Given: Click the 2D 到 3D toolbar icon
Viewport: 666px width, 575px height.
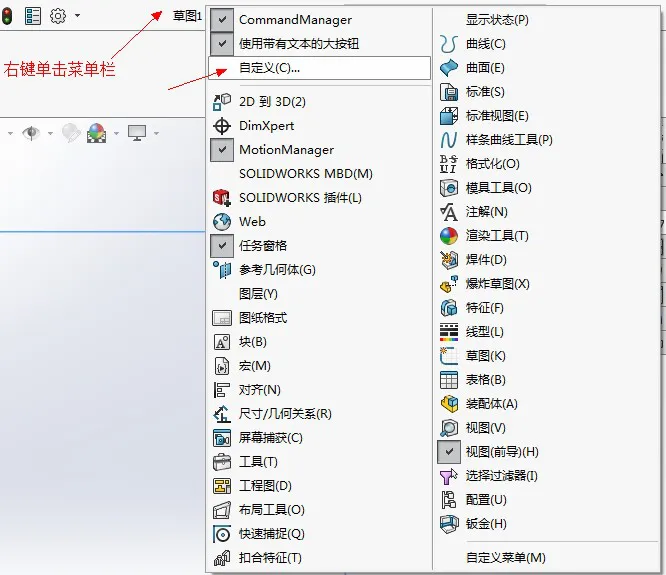Looking at the screenshot, I should pyautogui.click(x=222, y=102).
